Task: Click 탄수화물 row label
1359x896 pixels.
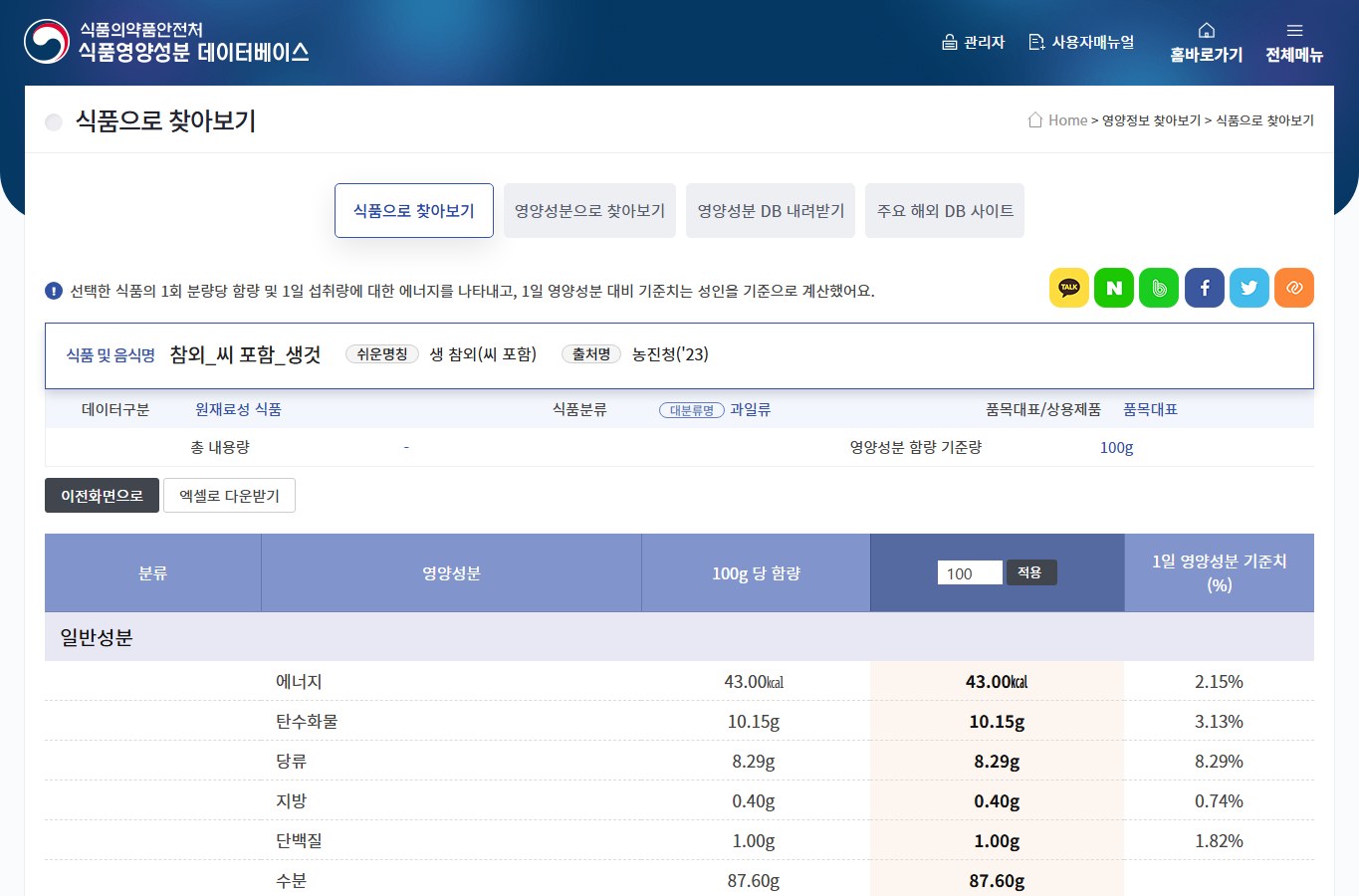Action: click(x=307, y=722)
